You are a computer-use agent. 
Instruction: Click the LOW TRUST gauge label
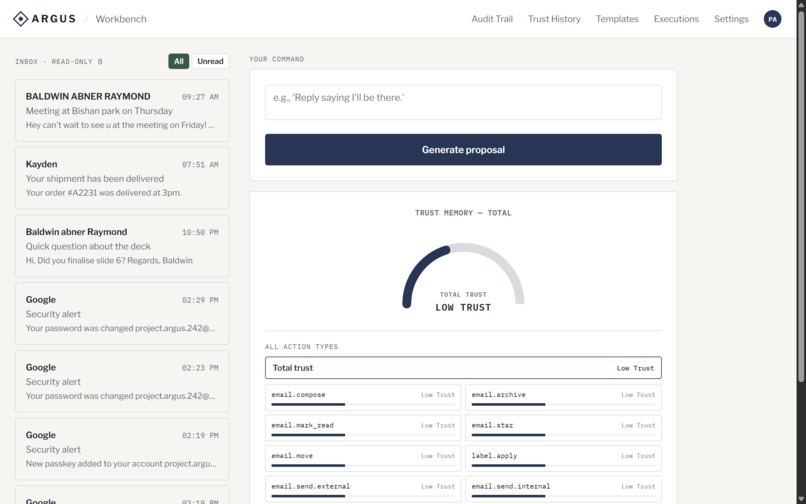[463, 308]
